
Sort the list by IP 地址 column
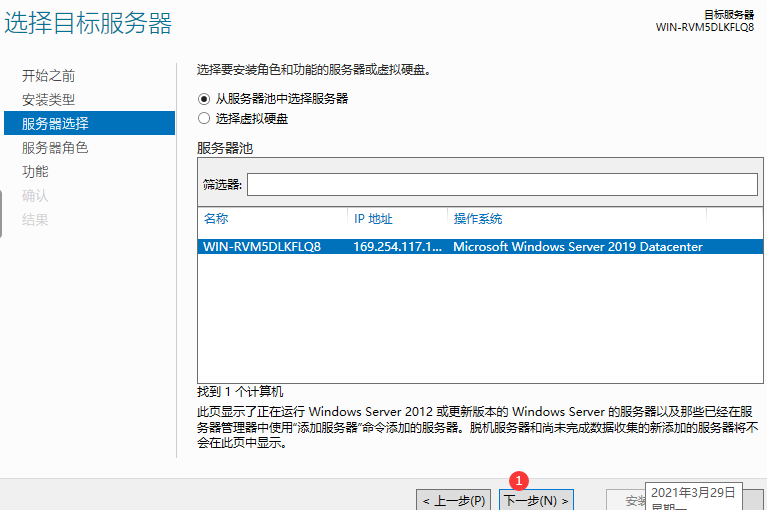coord(373,219)
